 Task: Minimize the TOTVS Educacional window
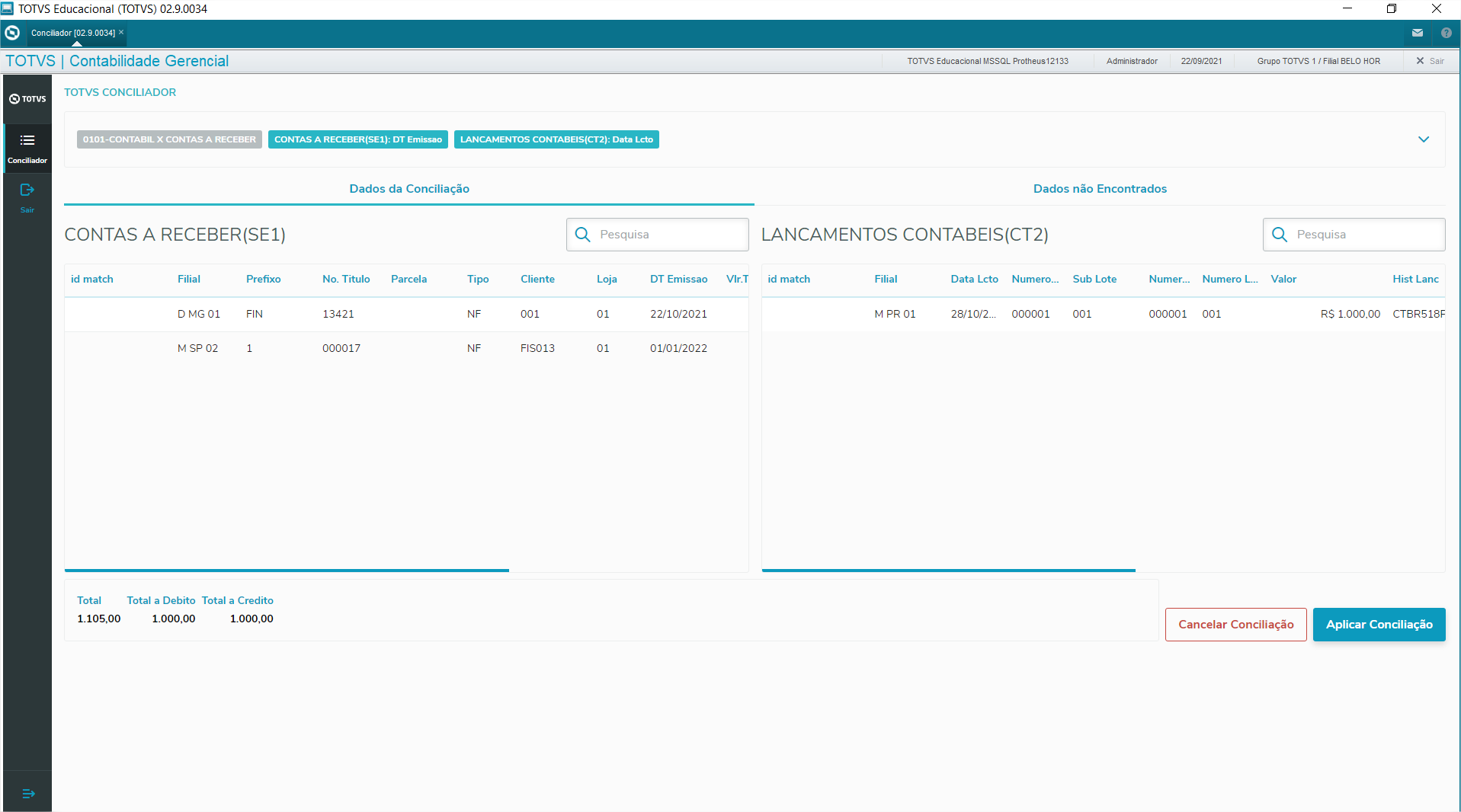[1347, 8]
